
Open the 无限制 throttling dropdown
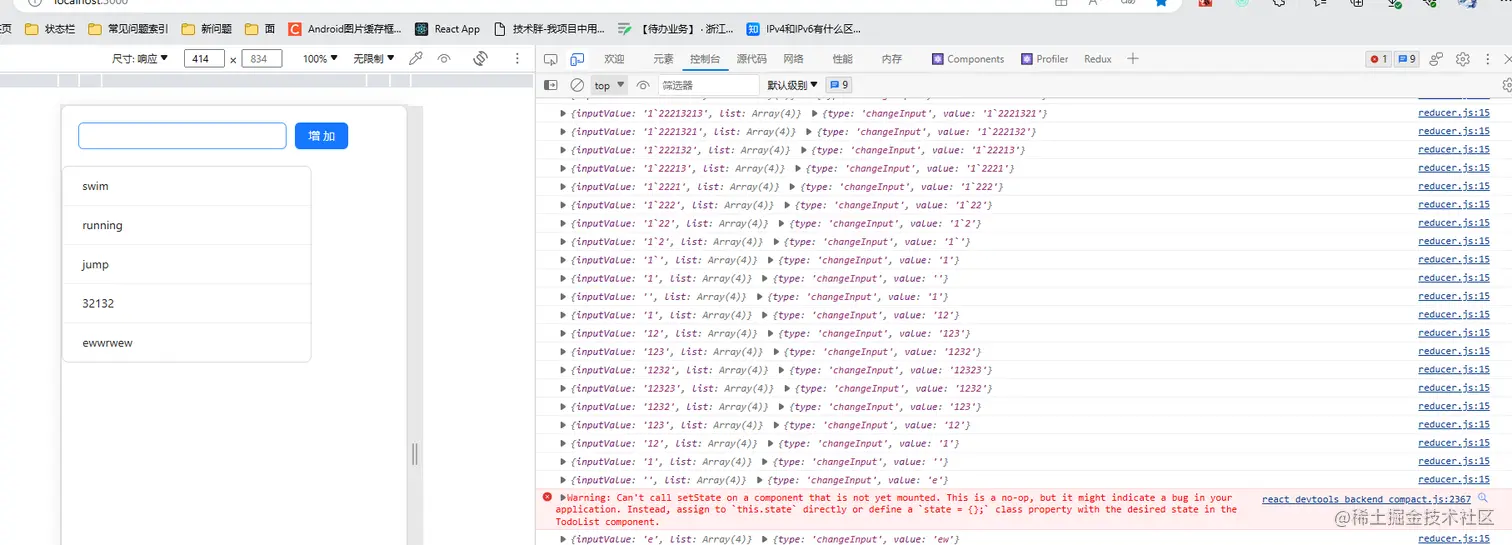coord(374,59)
